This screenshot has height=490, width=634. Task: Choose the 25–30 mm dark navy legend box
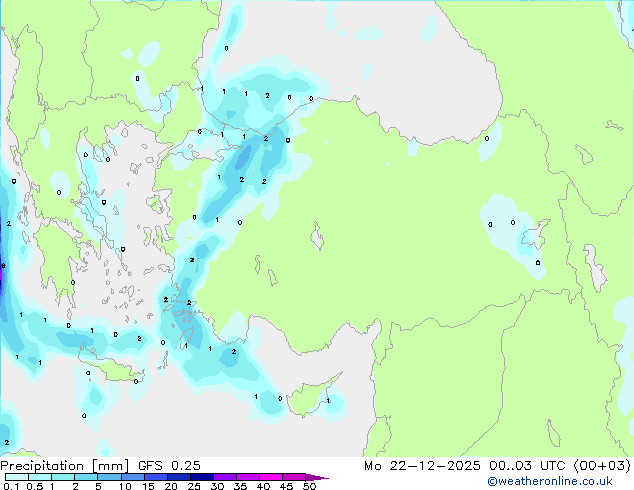coord(202,477)
